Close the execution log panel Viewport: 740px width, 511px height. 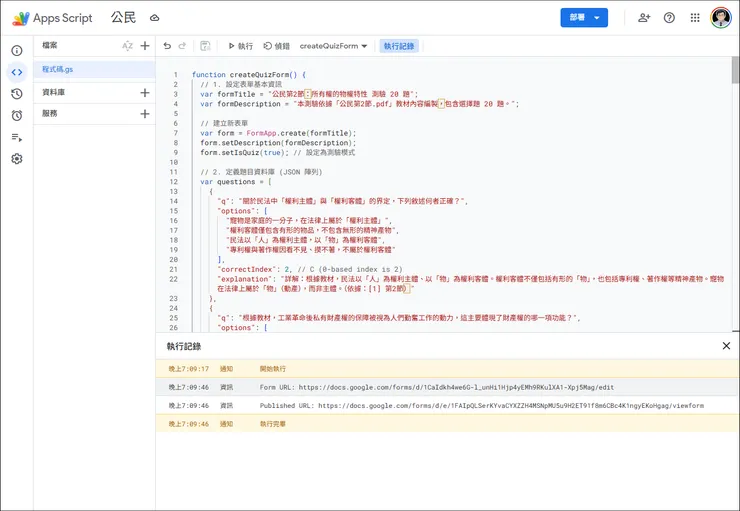pos(726,346)
